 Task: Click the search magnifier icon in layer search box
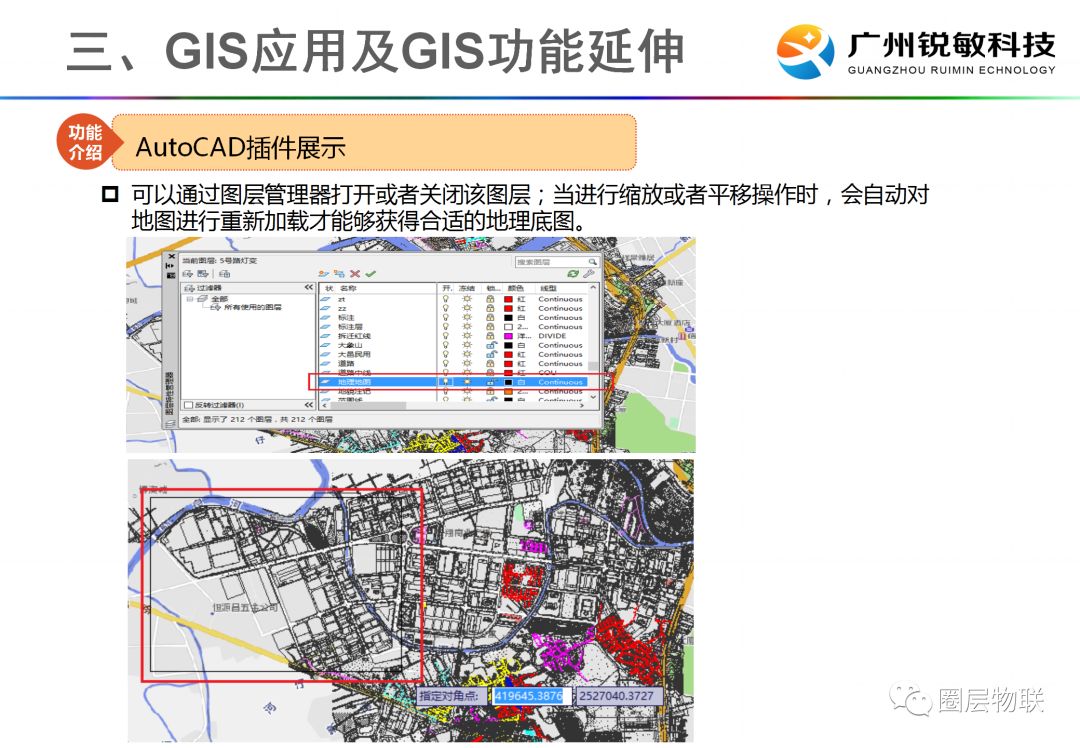tap(592, 262)
